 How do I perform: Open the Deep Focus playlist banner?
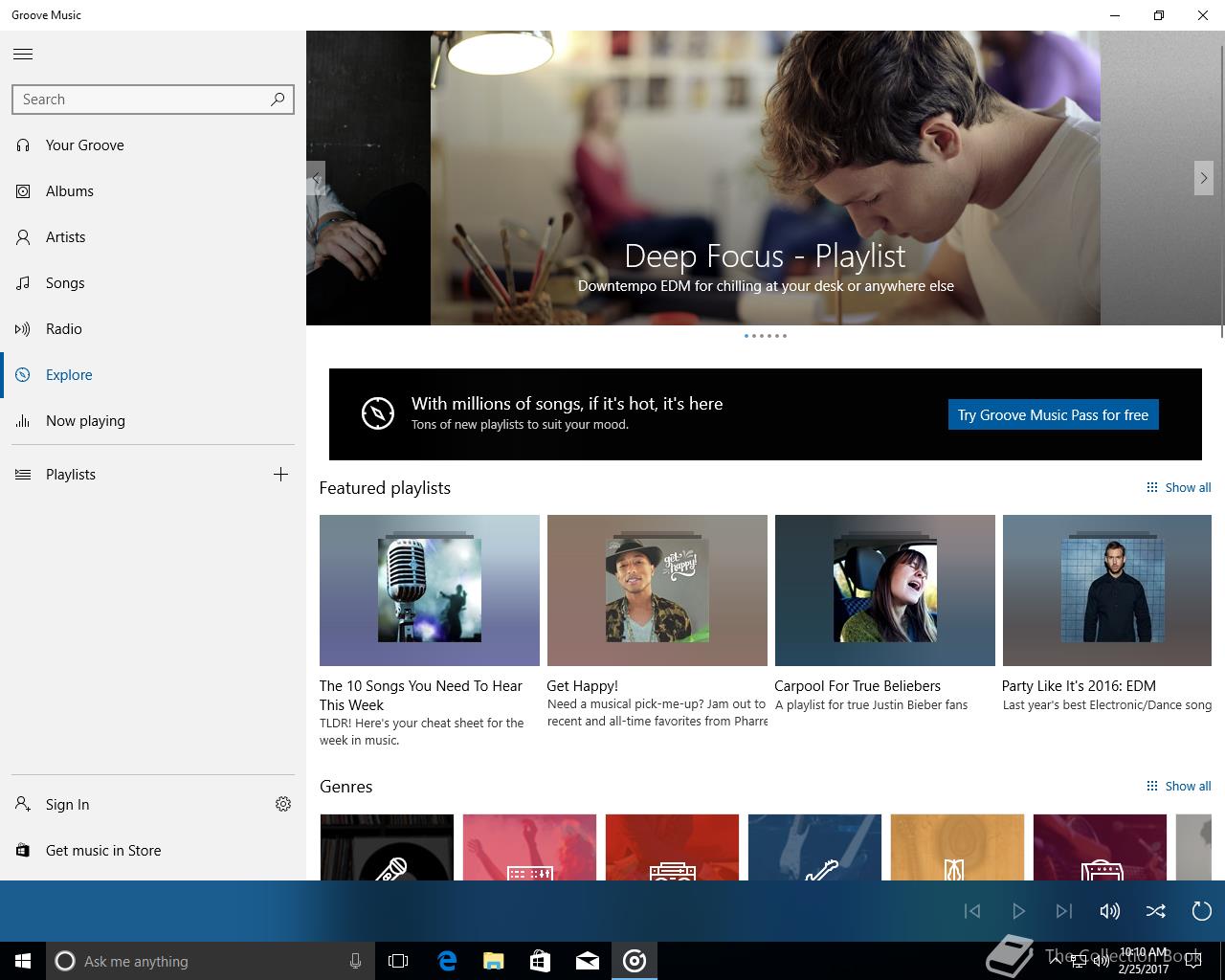click(765, 178)
